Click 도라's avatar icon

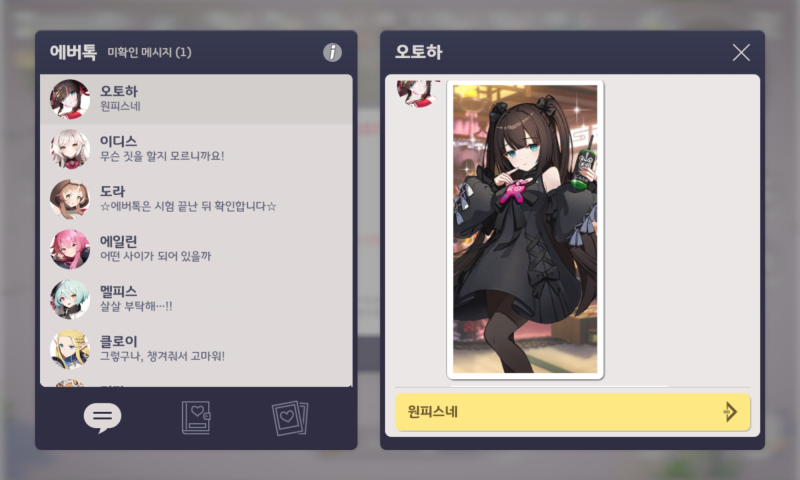(x=70, y=199)
